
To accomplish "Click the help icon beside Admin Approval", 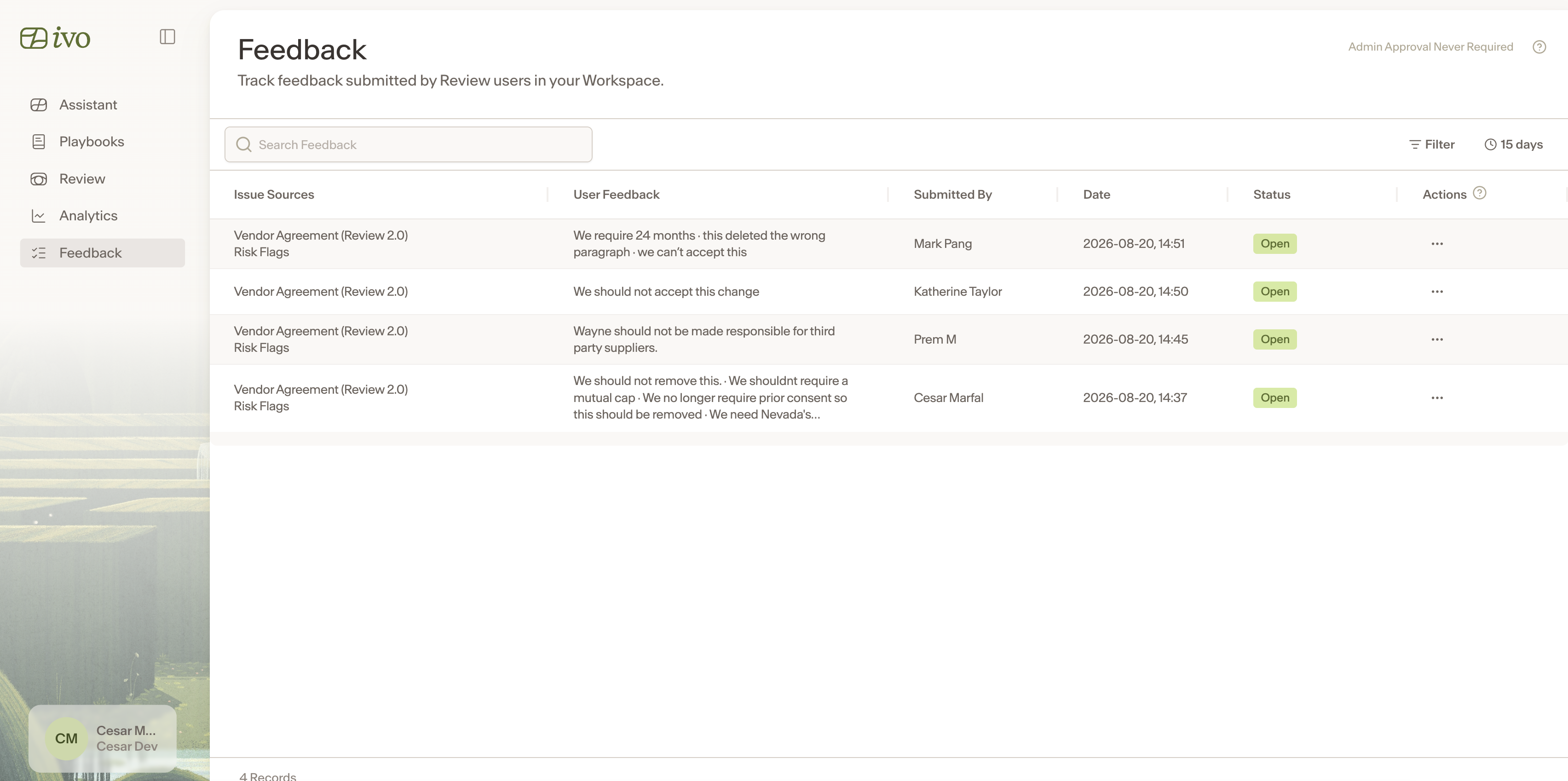I will pos(1539,47).
